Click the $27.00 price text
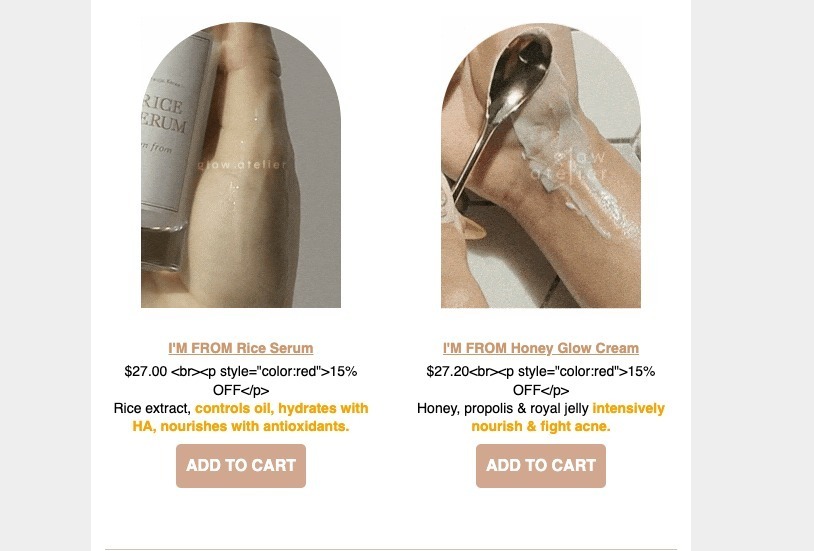Viewport: 814px width, 551px height. coord(146,371)
